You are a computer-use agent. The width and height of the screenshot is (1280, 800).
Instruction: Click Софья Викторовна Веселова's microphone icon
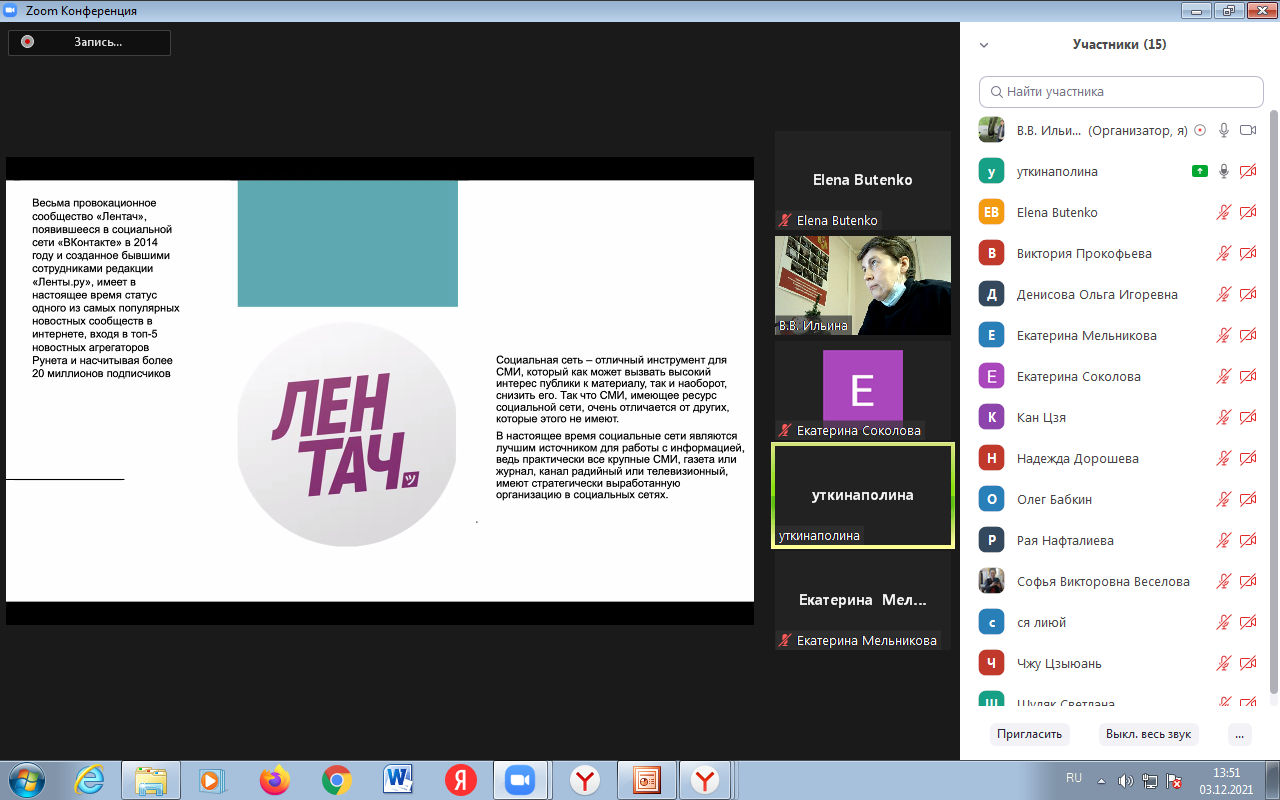click(x=1223, y=581)
